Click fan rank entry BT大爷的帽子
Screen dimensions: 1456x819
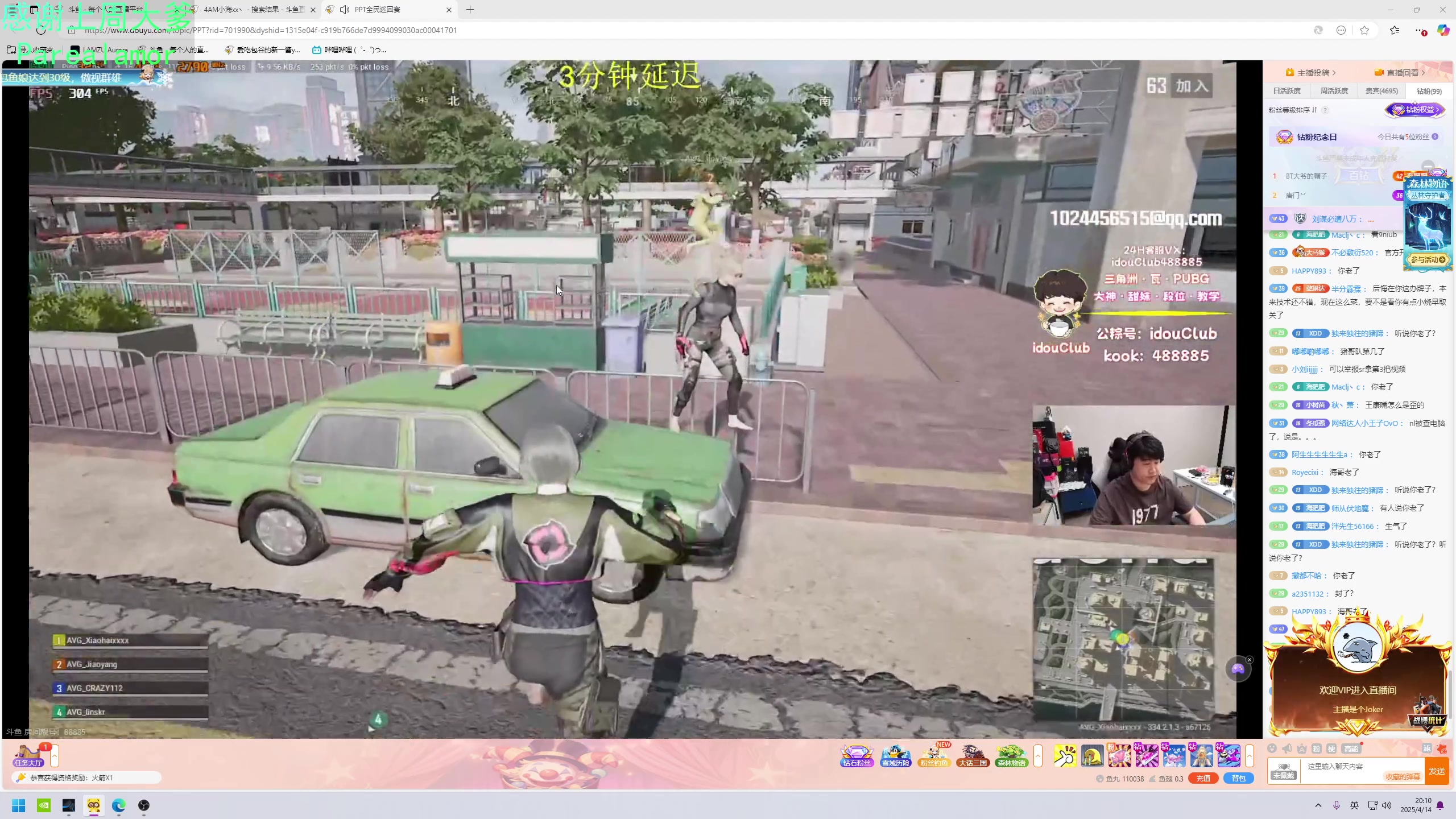click(1306, 176)
